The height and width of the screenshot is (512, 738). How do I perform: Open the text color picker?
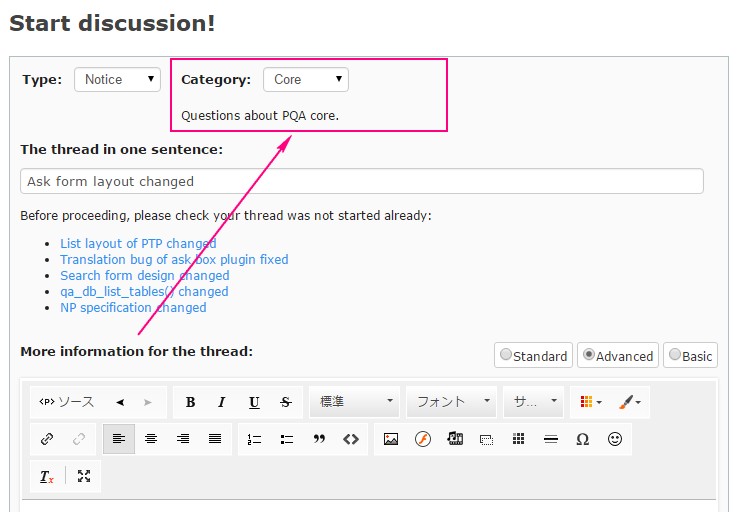pos(591,402)
